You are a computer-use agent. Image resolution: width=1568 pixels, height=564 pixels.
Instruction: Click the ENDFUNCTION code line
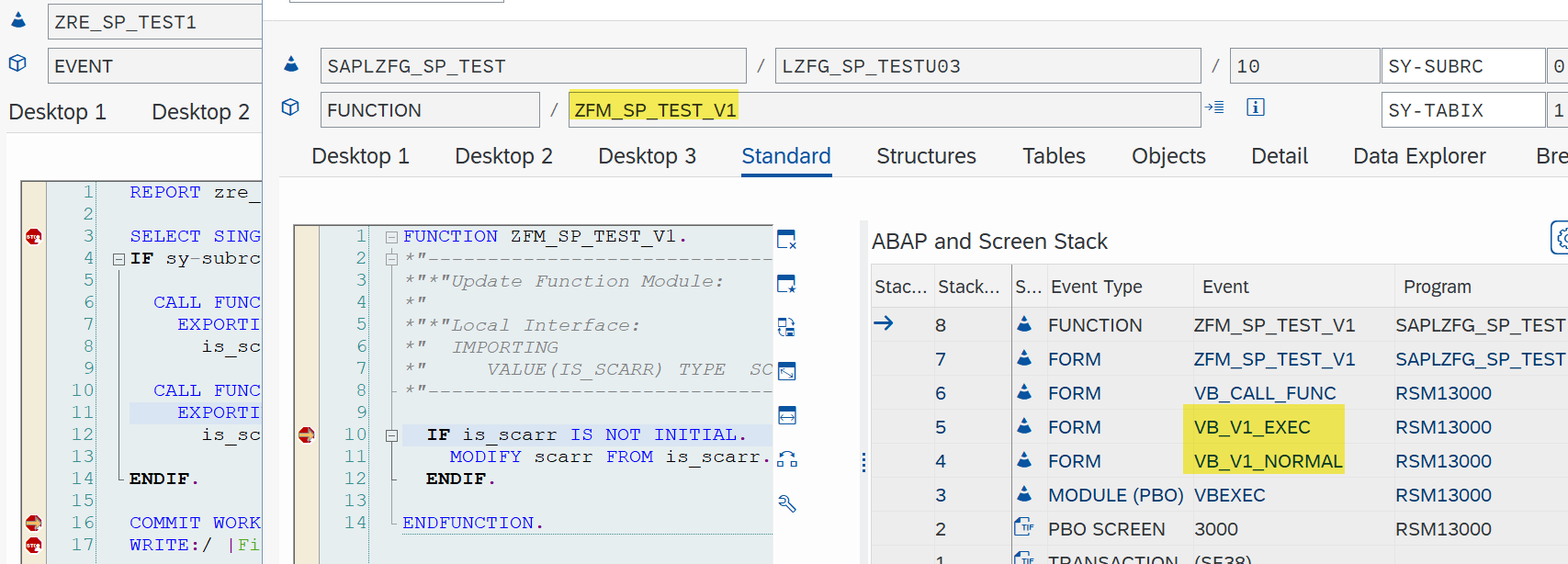tap(472, 523)
